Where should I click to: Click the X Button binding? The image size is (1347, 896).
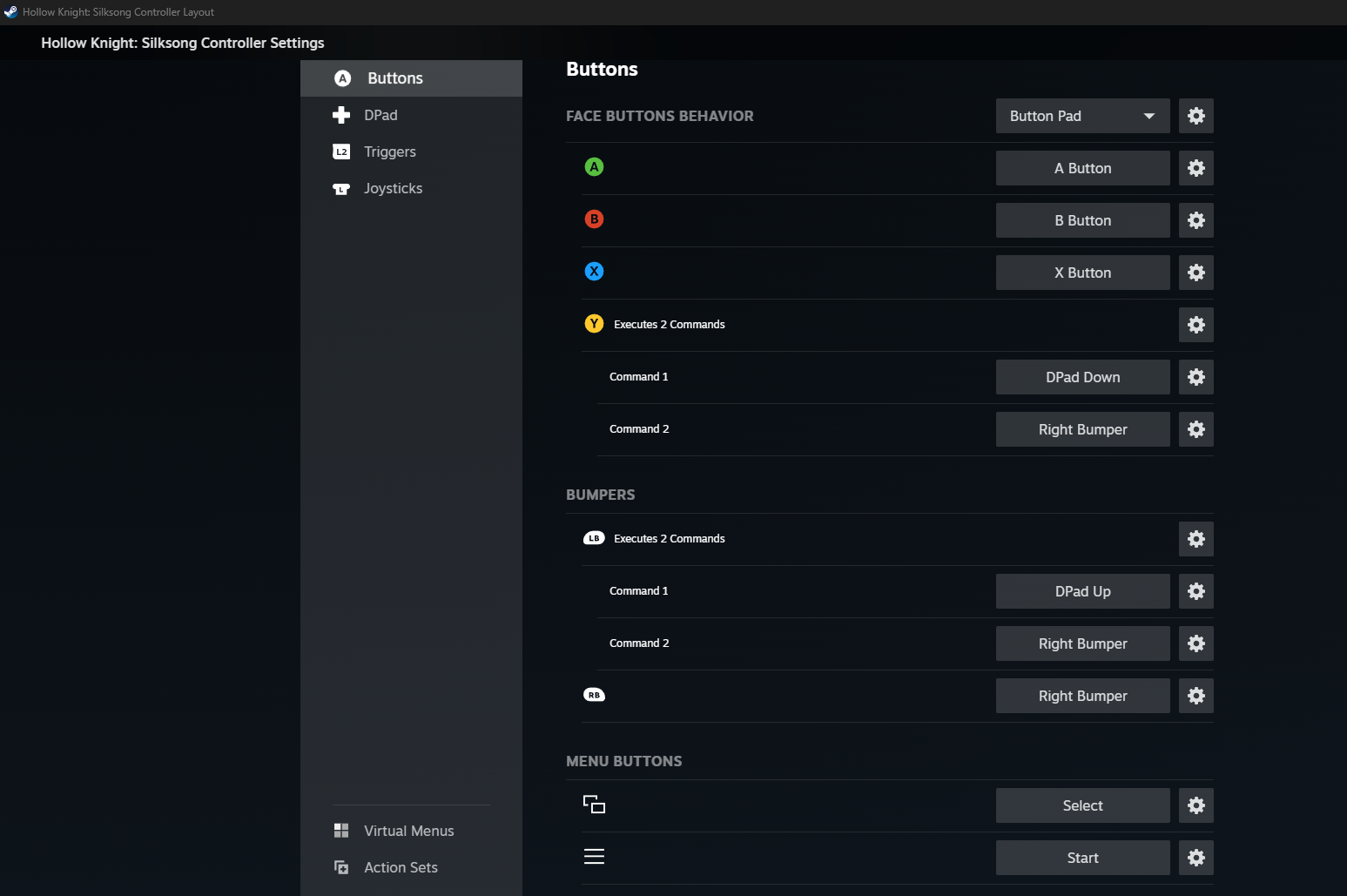(1083, 273)
